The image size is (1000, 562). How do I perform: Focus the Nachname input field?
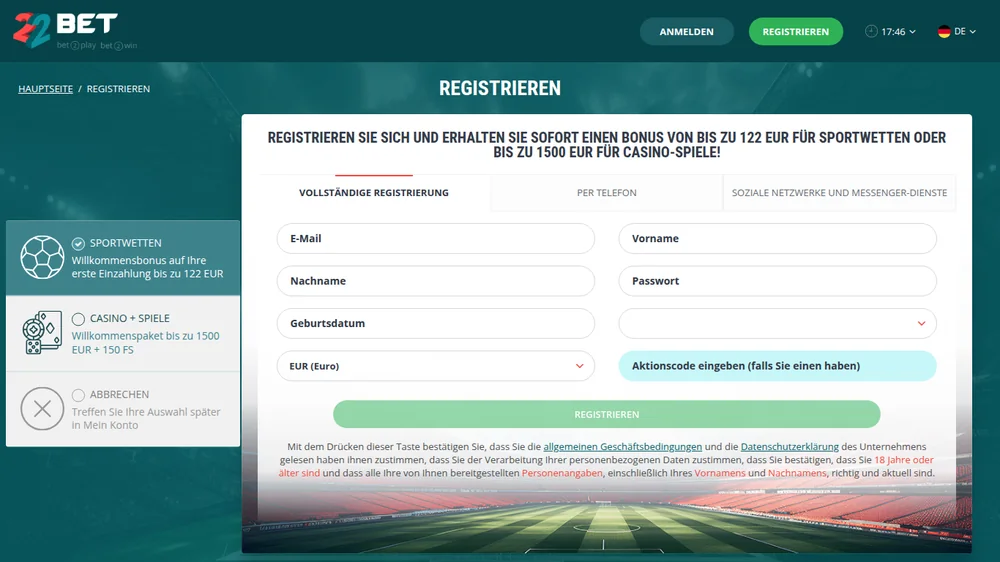436,281
